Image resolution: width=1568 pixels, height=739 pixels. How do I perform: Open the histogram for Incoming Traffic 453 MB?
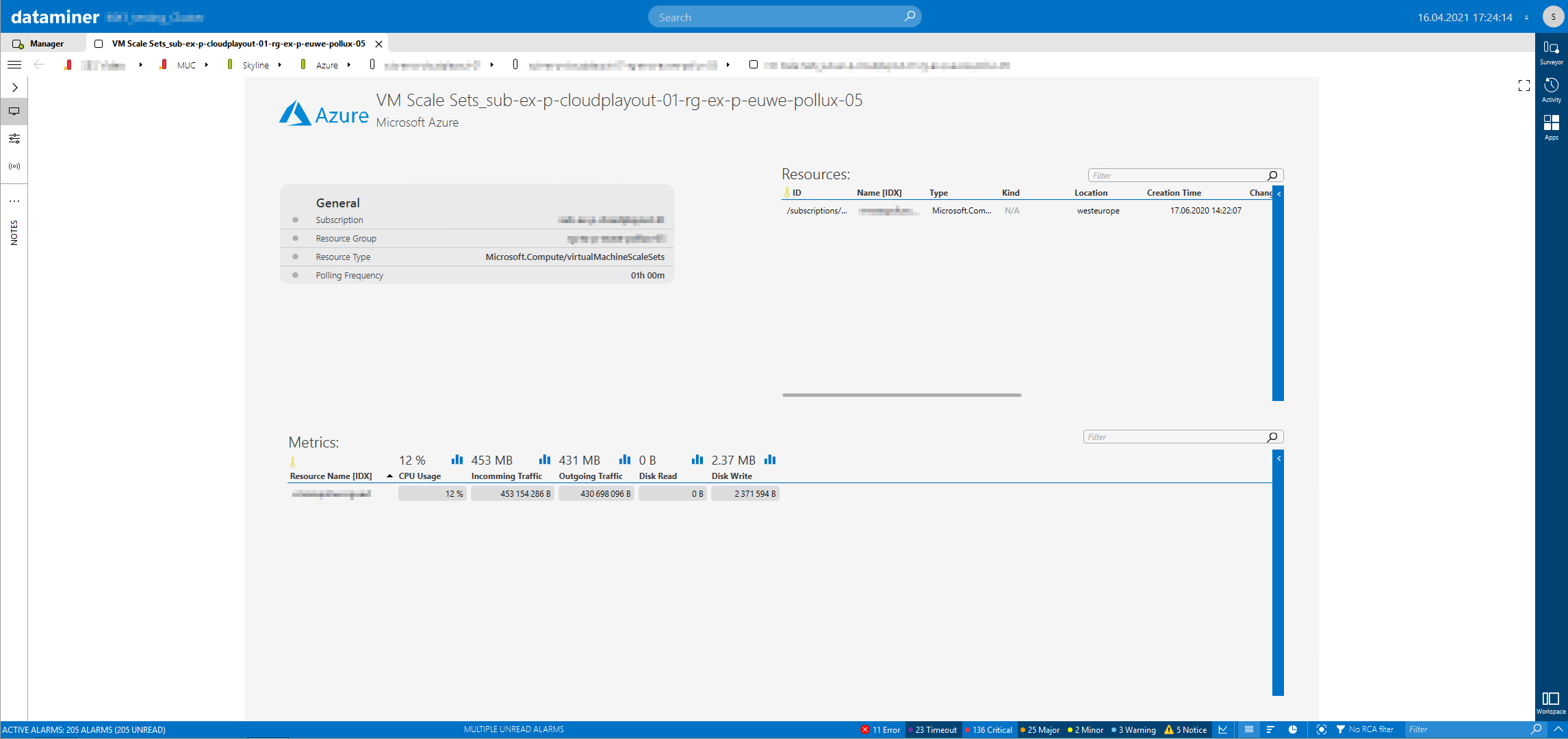coord(545,460)
